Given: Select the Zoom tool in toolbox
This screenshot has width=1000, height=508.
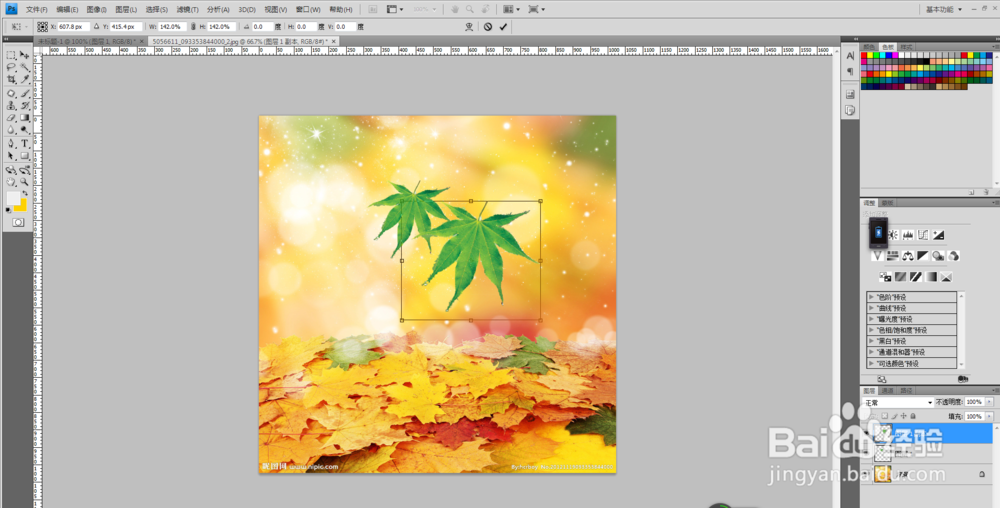Looking at the screenshot, I should click(24, 182).
